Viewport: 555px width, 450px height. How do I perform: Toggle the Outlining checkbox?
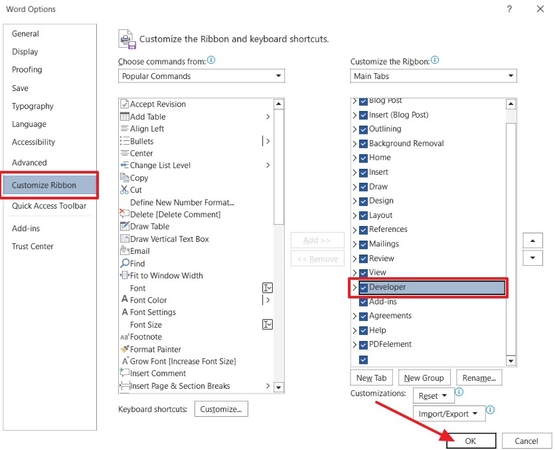click(x=363, y=129)
